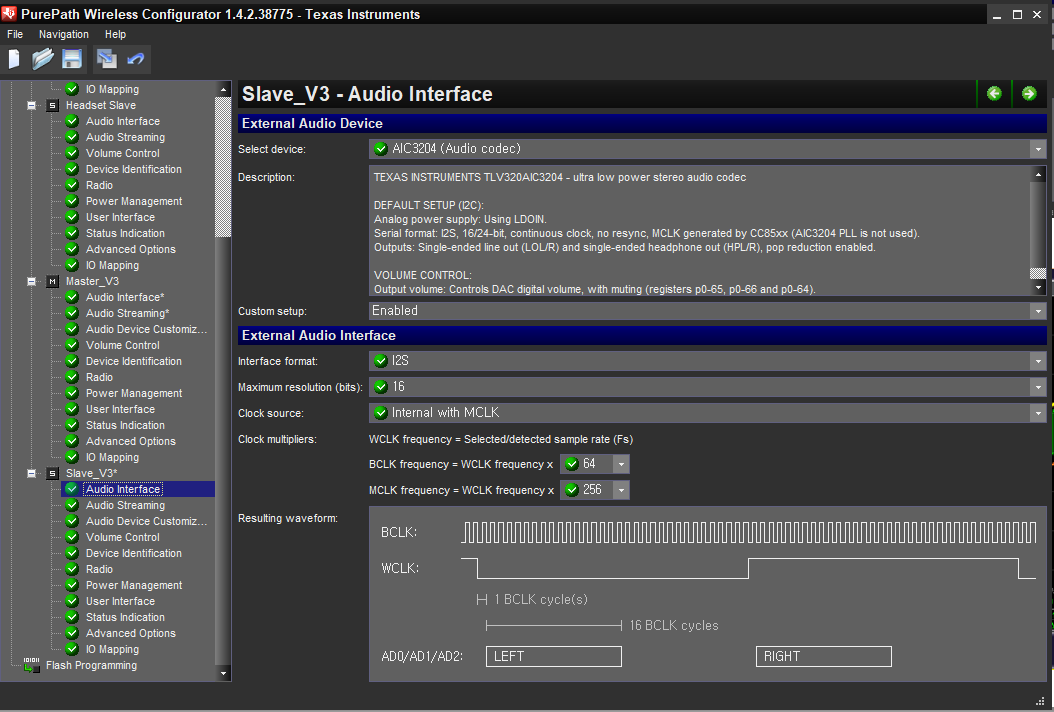This screenshot has height=712, width=1054.
Task: Open the Help menu
Action: click(115, 34)
